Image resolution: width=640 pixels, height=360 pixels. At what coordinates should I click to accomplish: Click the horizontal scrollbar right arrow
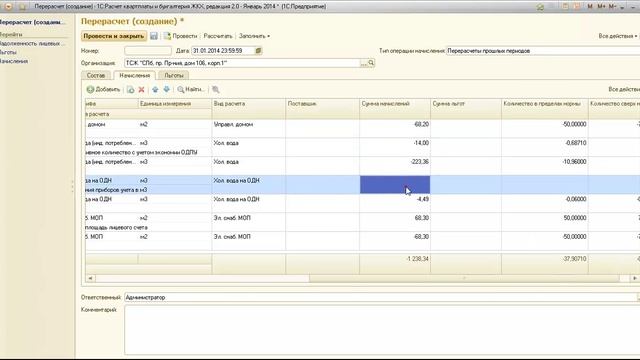pos(635,278)
